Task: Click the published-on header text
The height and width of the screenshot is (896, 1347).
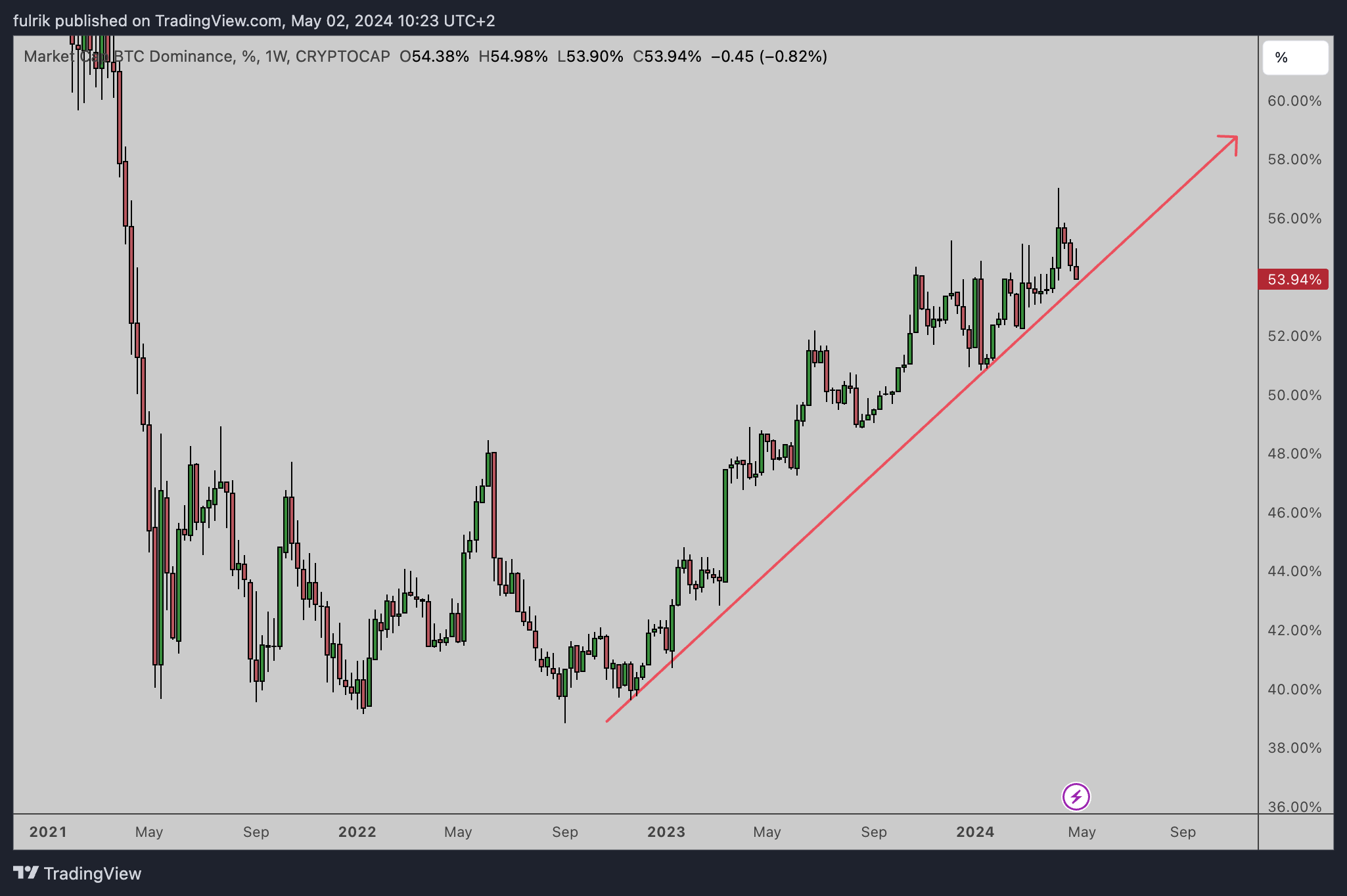Action: coord(254,21)
